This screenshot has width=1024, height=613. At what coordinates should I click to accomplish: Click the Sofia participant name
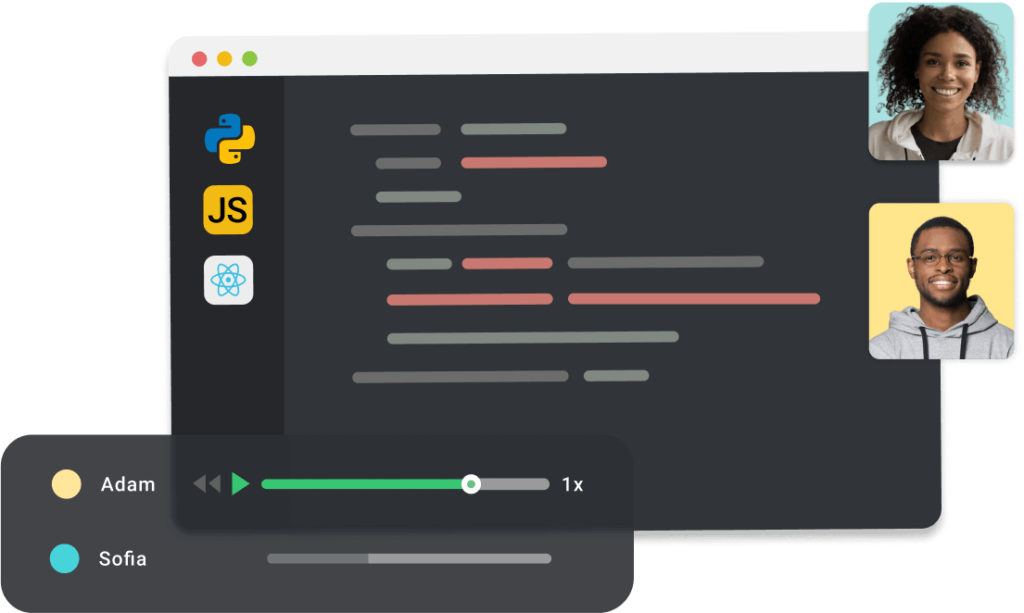[123, 559]
